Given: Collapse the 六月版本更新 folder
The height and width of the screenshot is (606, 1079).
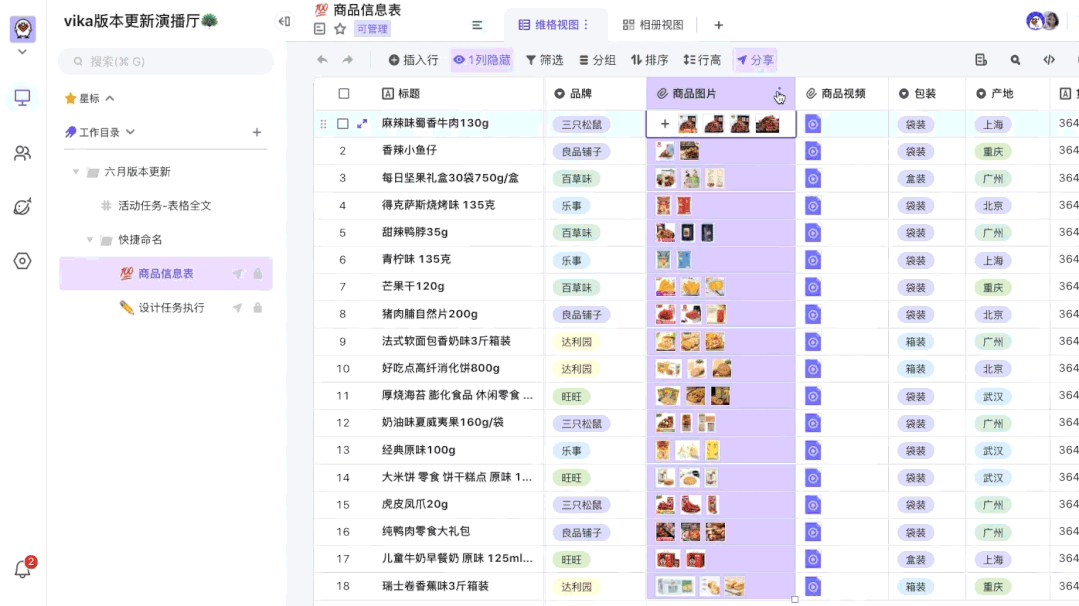Looking at the screenshot, I should 76,171.
